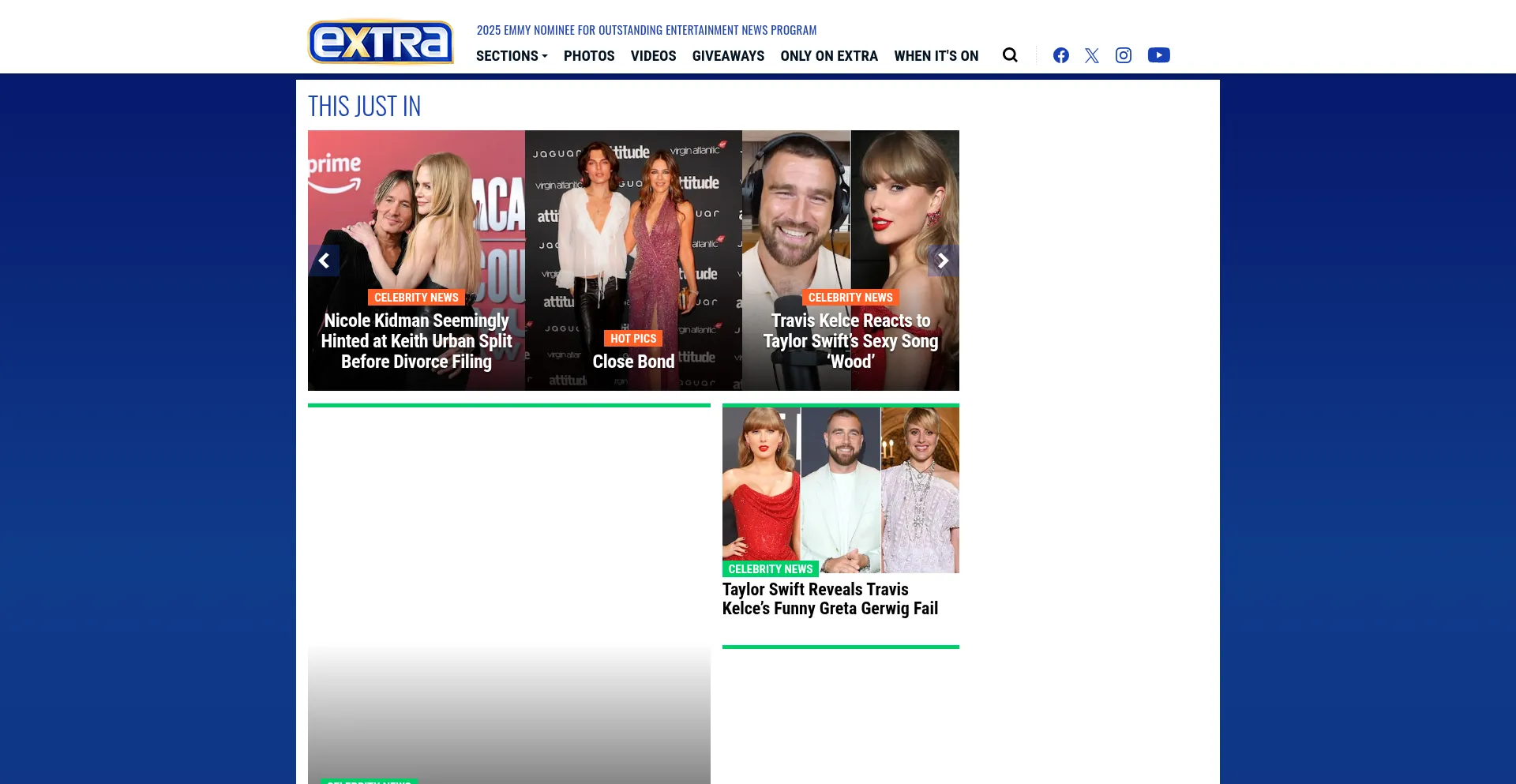Click green Celebrity News tag under collage
Image resolution: width=1516 pixels, height=784 pixels.
pos(770,569)
